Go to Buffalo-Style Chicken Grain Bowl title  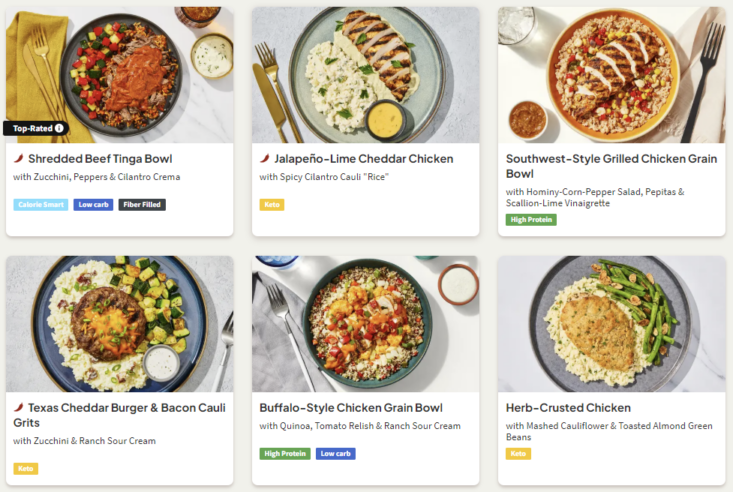(351, 408)
